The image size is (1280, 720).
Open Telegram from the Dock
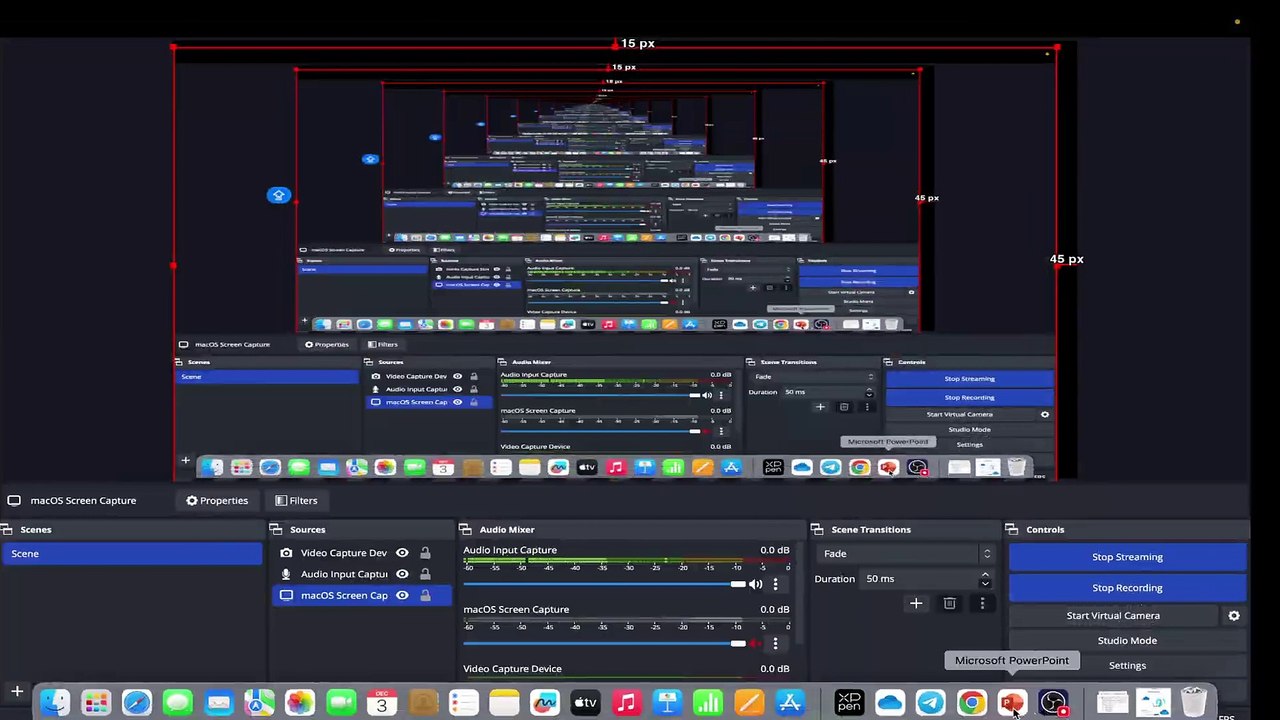pos(930,703)
